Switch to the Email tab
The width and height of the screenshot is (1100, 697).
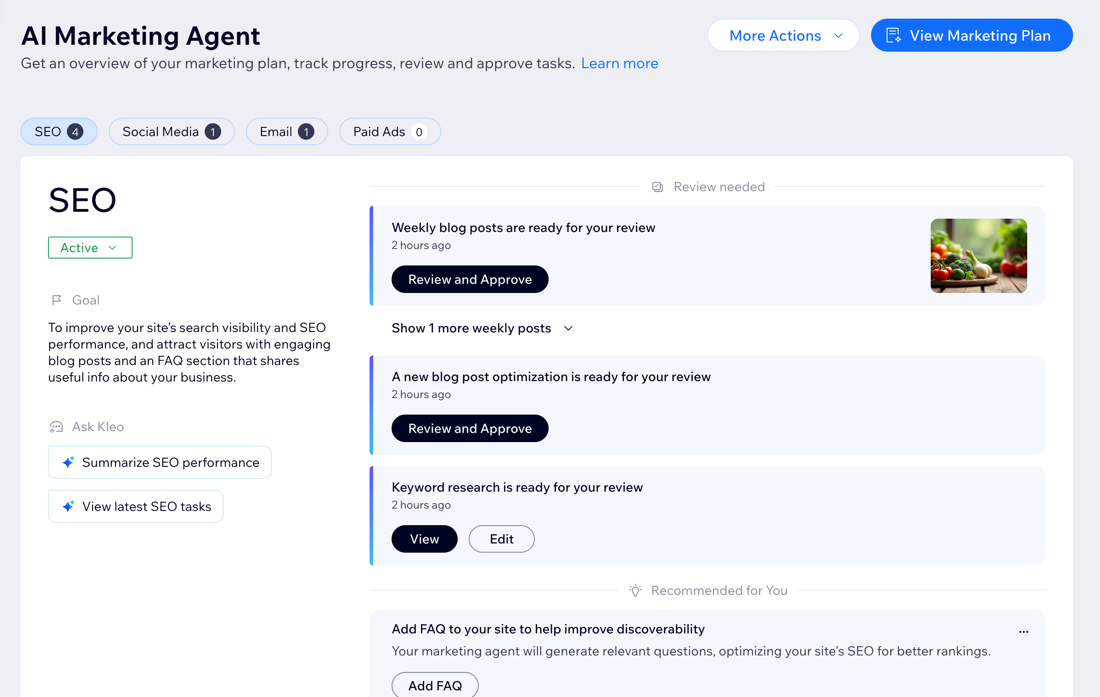[286, 132]
